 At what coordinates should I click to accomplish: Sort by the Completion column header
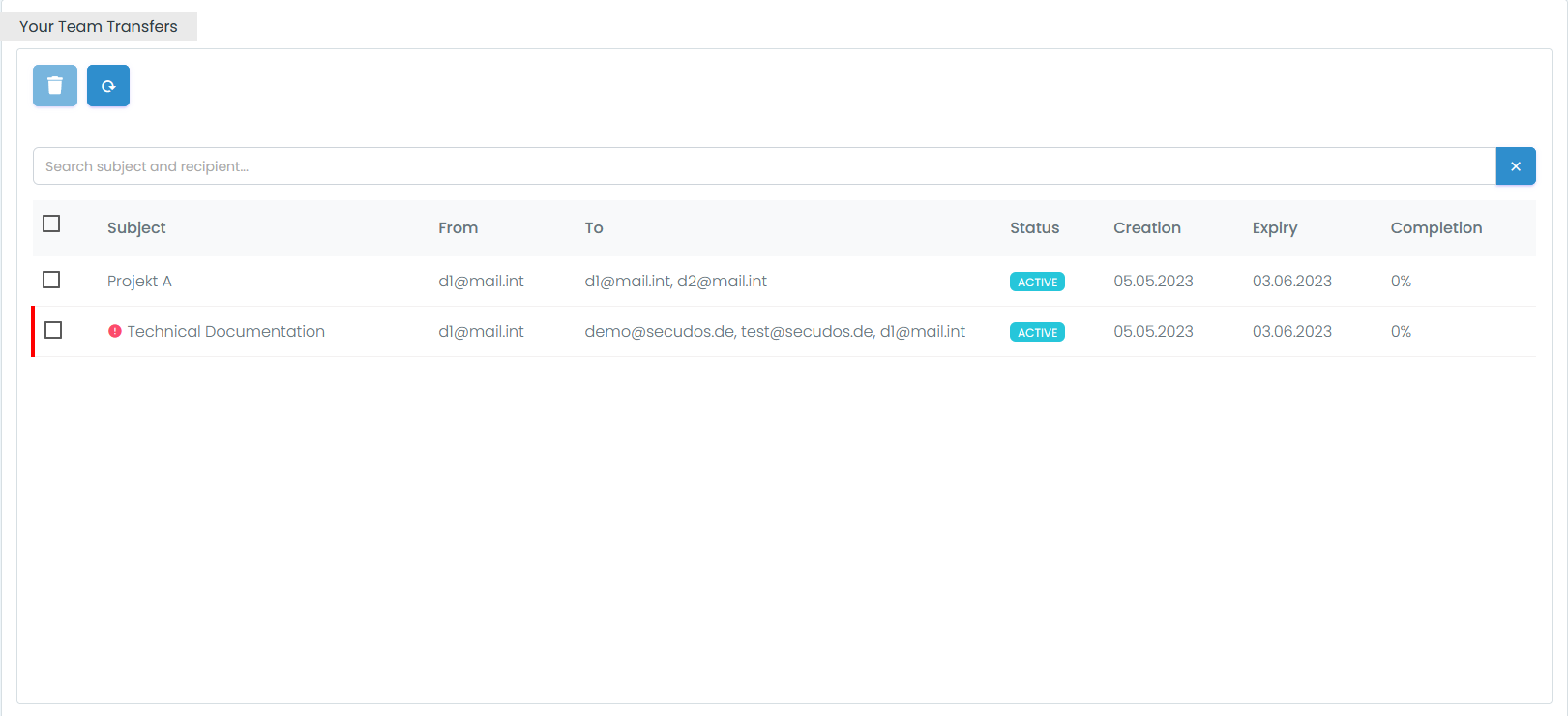[1435, 228]
